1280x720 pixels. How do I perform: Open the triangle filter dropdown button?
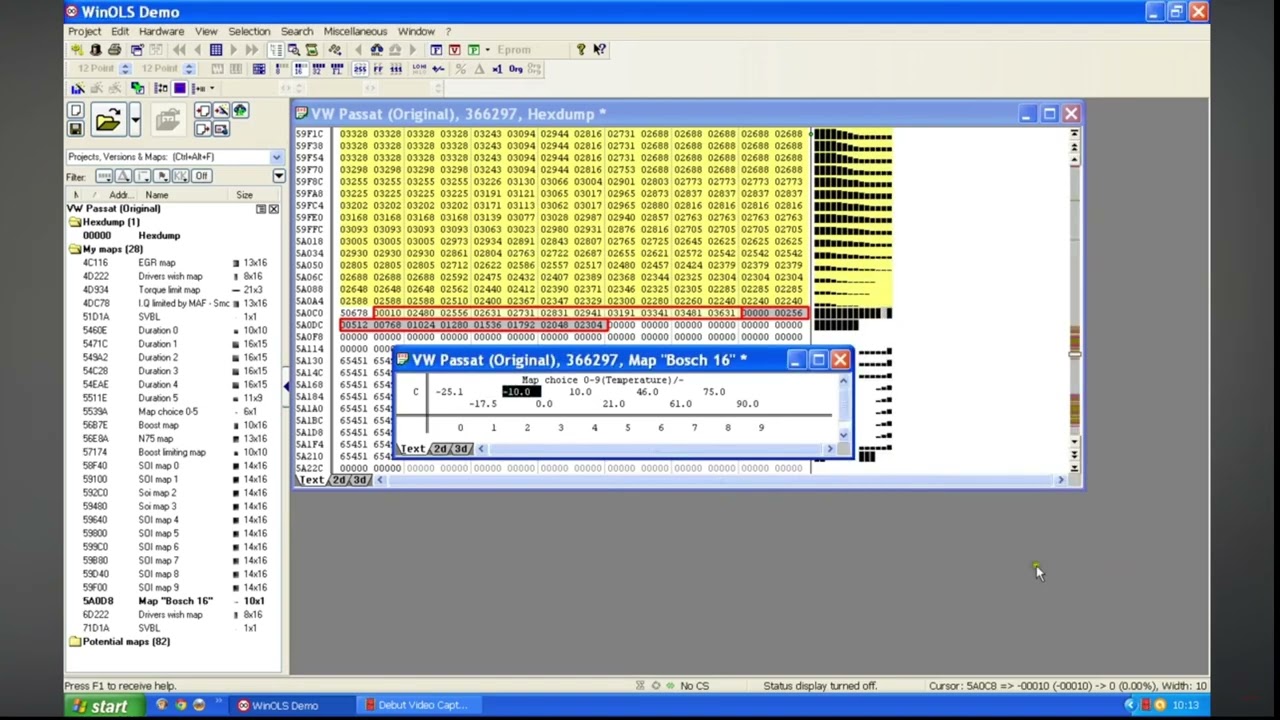[124, 176]
